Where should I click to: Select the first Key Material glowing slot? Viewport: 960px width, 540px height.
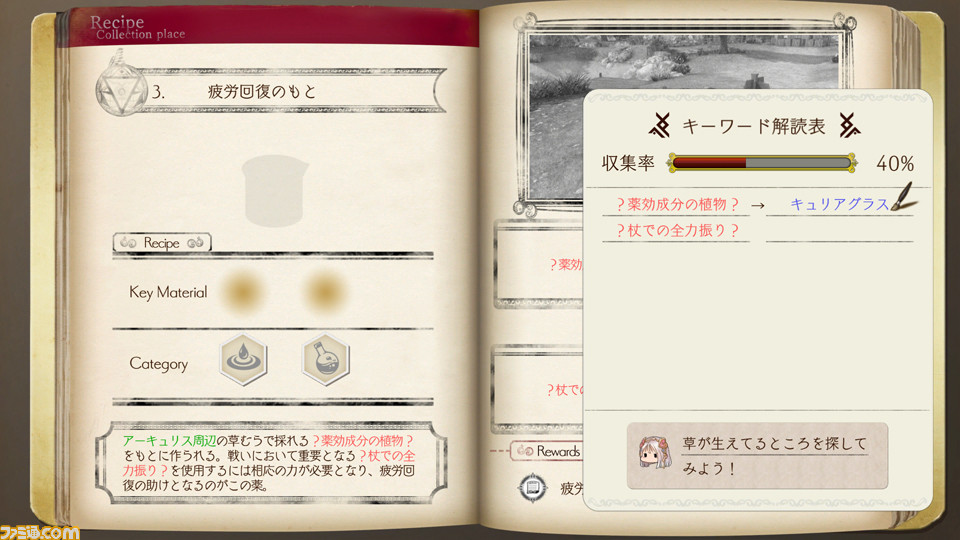click(243, 292)
